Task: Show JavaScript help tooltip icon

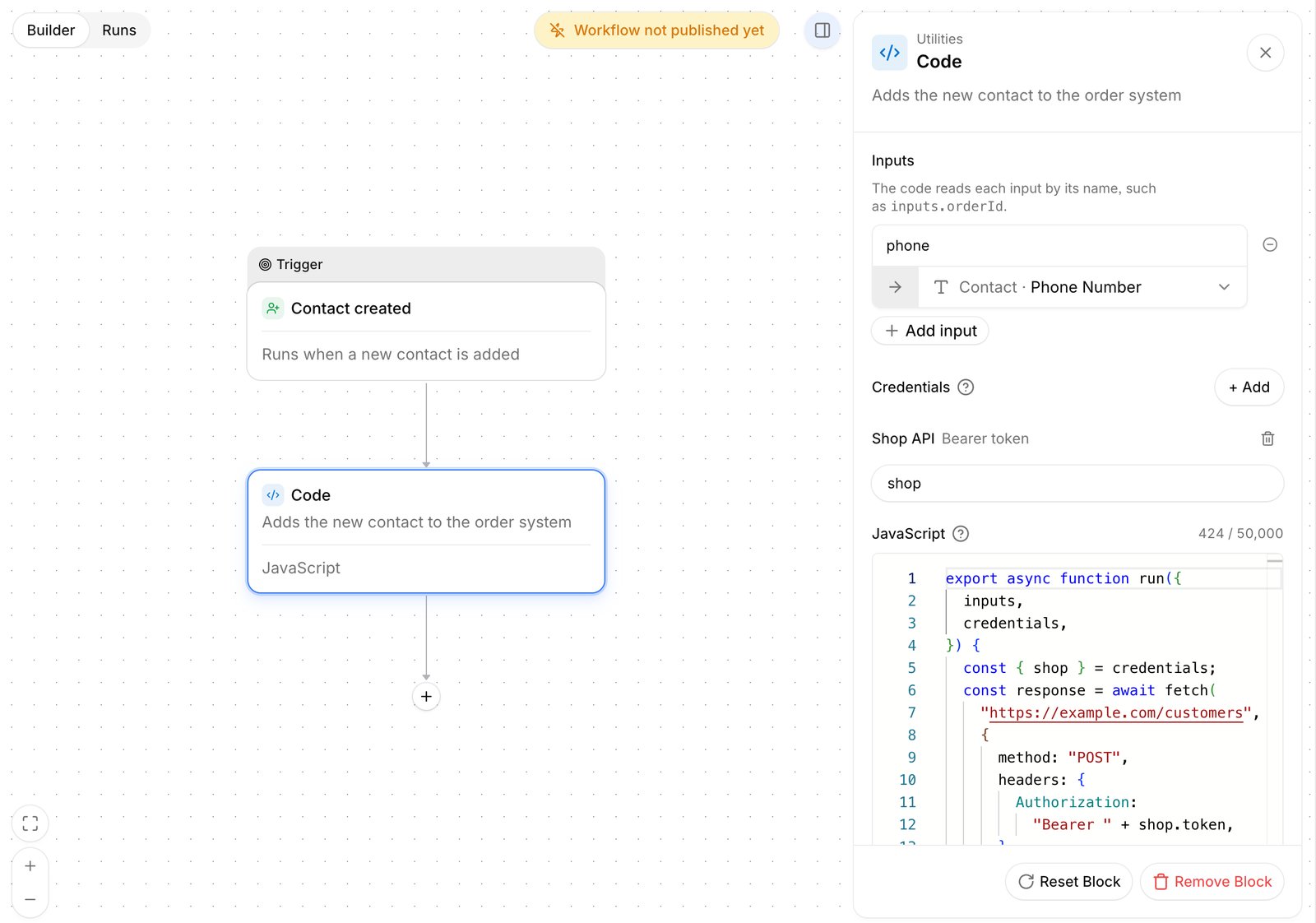Action: 960,534
